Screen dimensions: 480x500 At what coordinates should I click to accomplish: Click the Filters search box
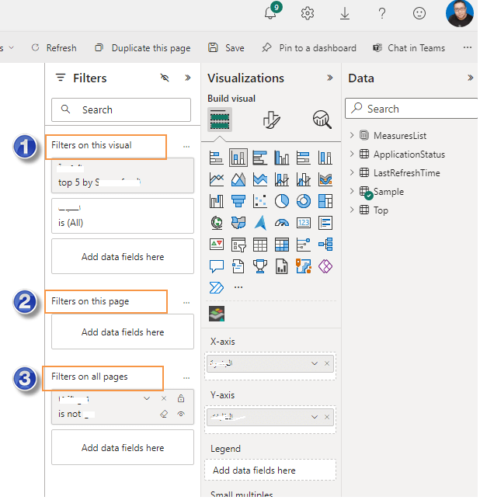pyautogui.click(x=121, y=110)
